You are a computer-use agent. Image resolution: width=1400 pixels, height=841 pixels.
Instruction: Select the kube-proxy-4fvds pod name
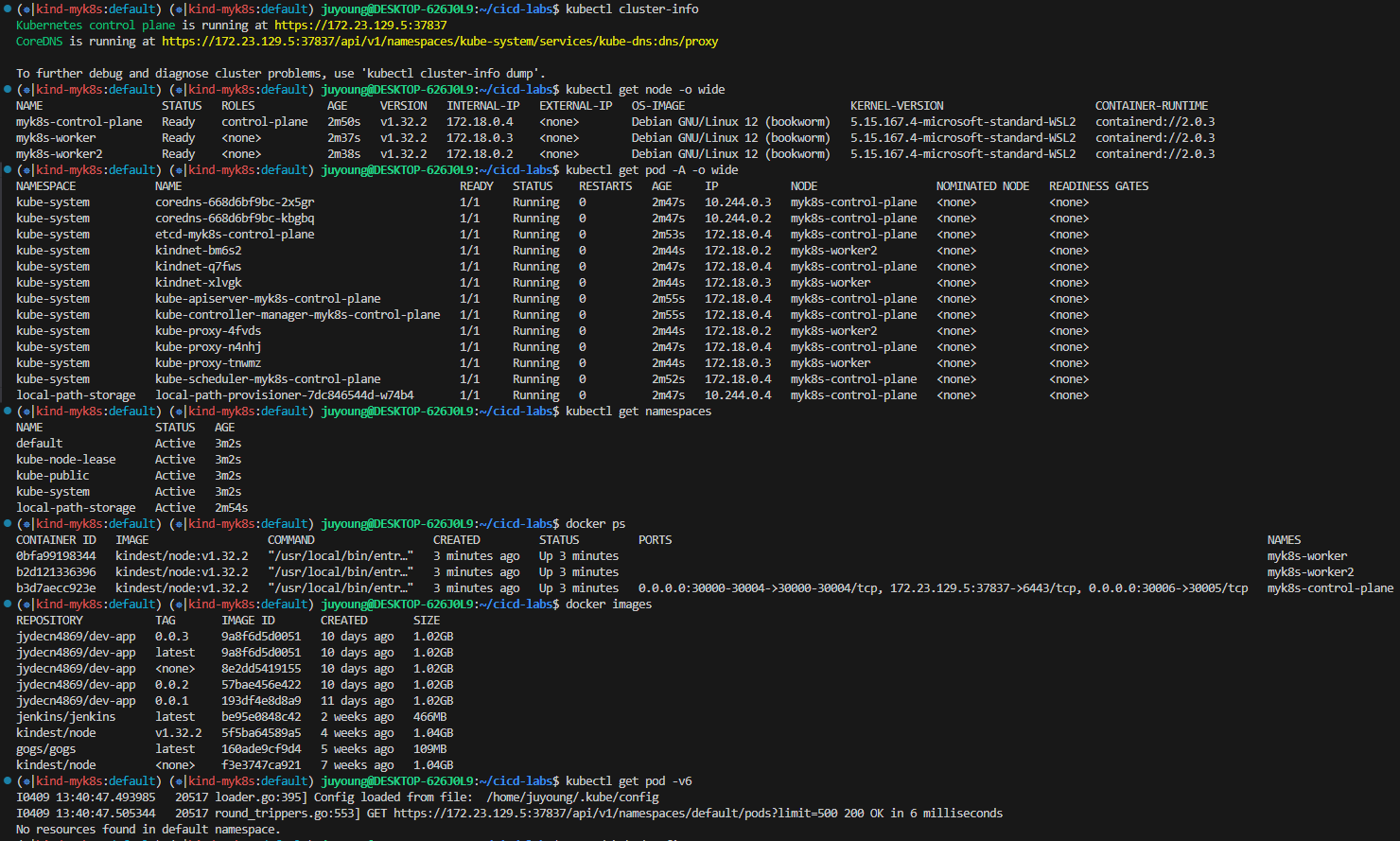coord(208,331)
